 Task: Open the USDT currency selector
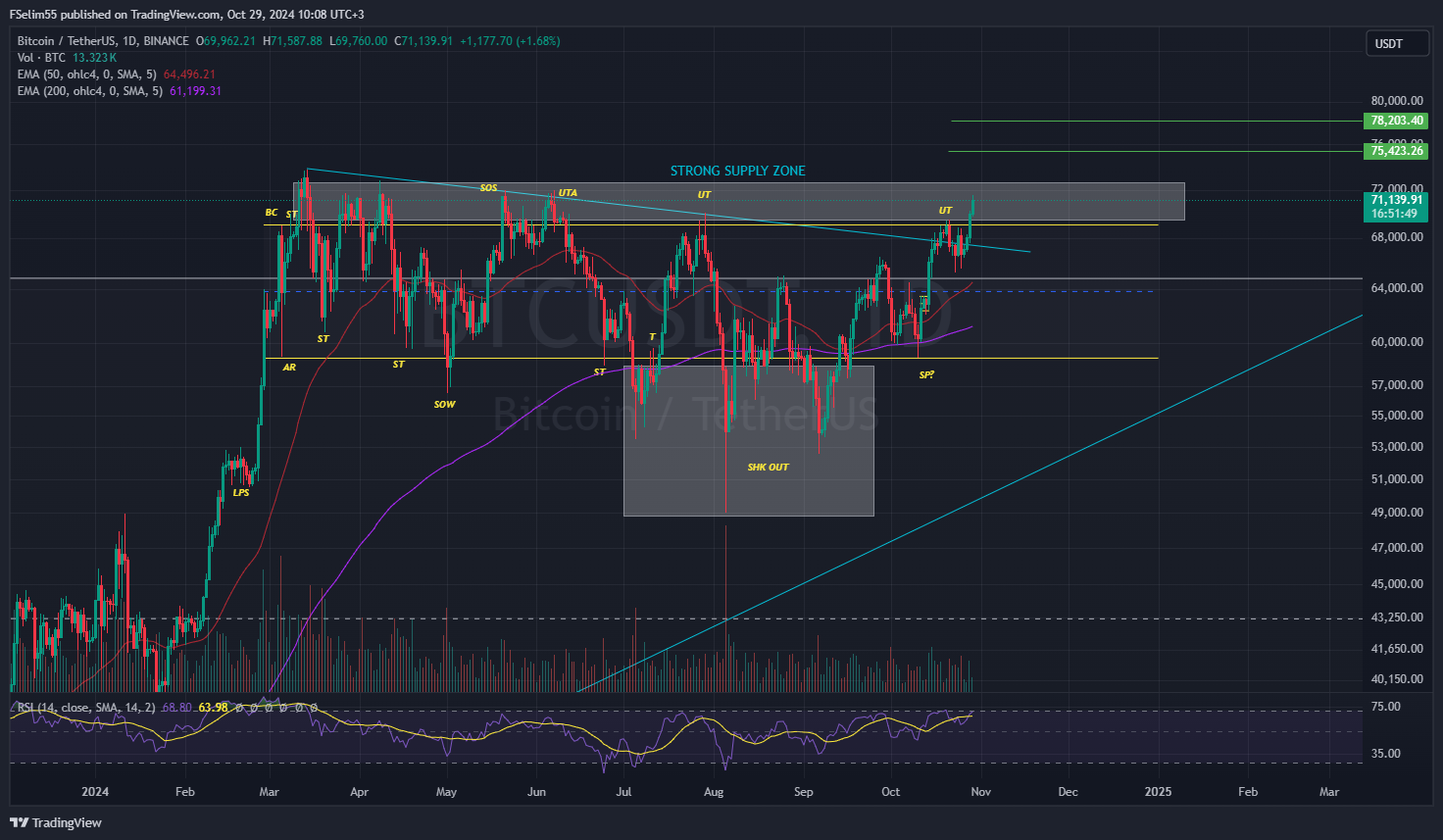point(1397,43)
